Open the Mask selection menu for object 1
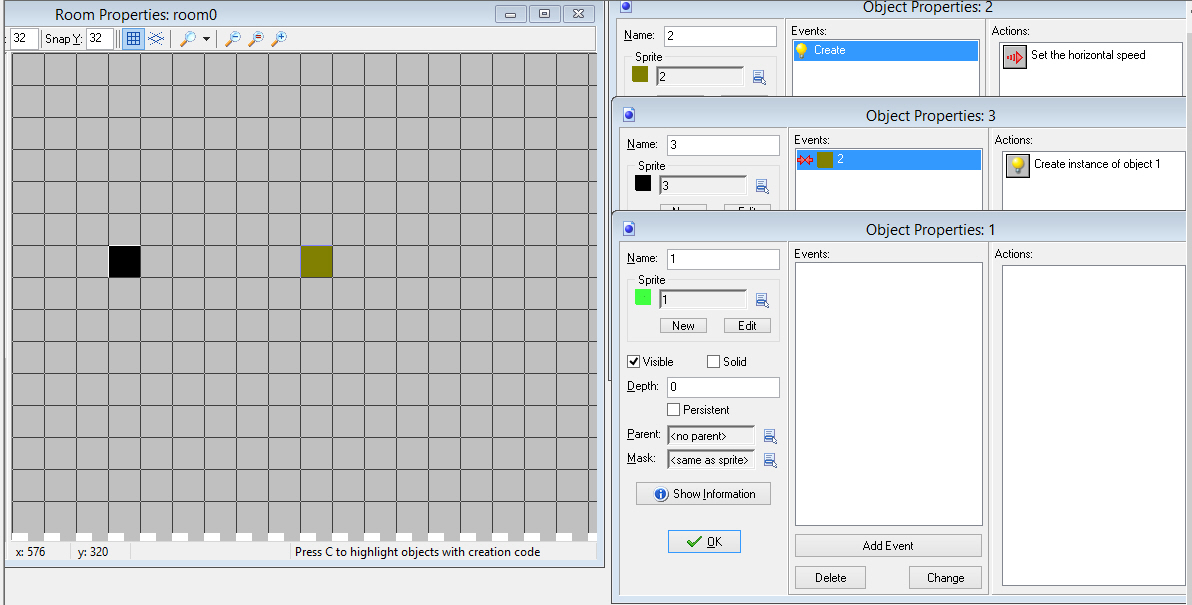The image size is (1192, 605). pos(770,460)
